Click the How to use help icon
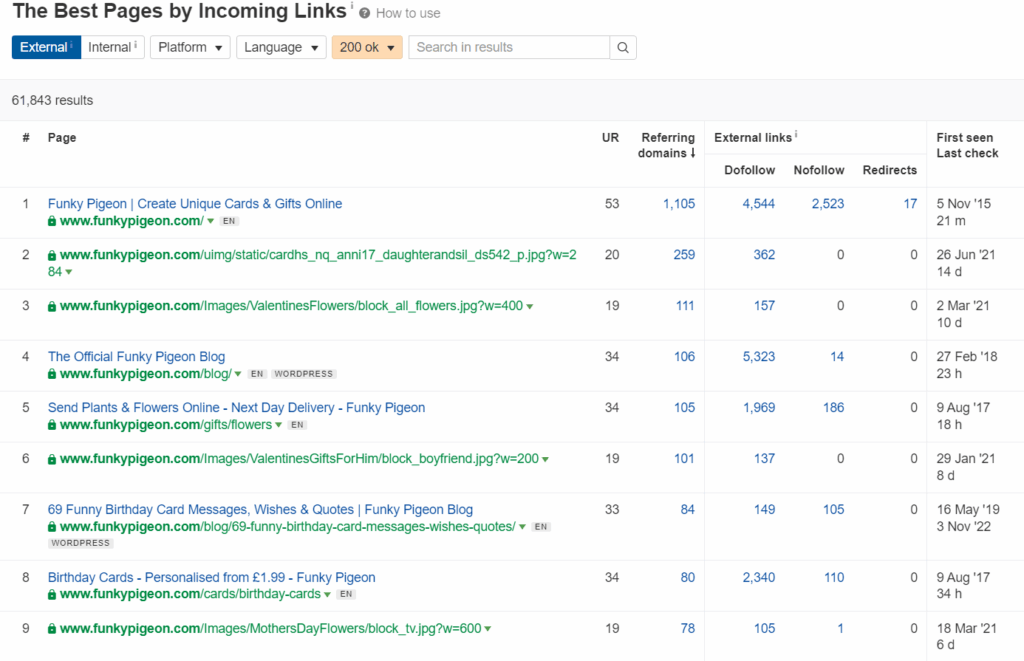The height and width of the screenshot is (661, 1024). point(364,14)
